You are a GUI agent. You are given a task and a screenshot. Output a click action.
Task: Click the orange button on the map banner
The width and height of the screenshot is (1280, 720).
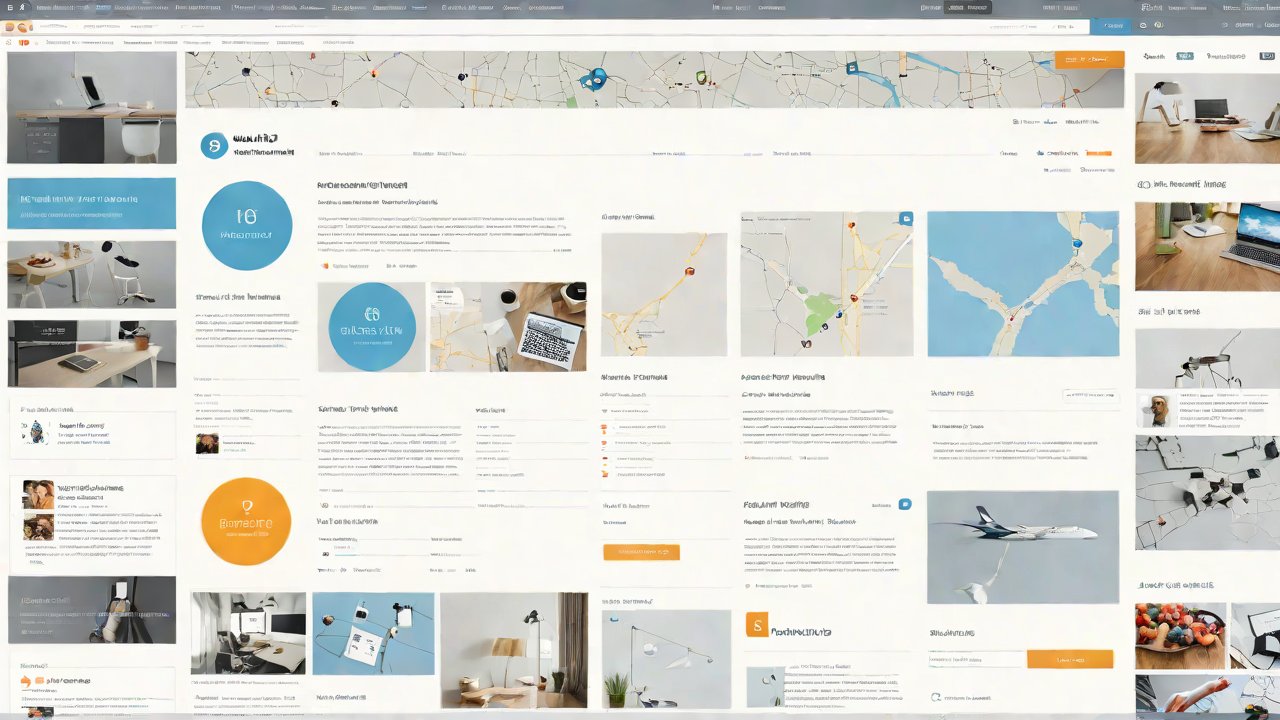(x=1089, y=60)
